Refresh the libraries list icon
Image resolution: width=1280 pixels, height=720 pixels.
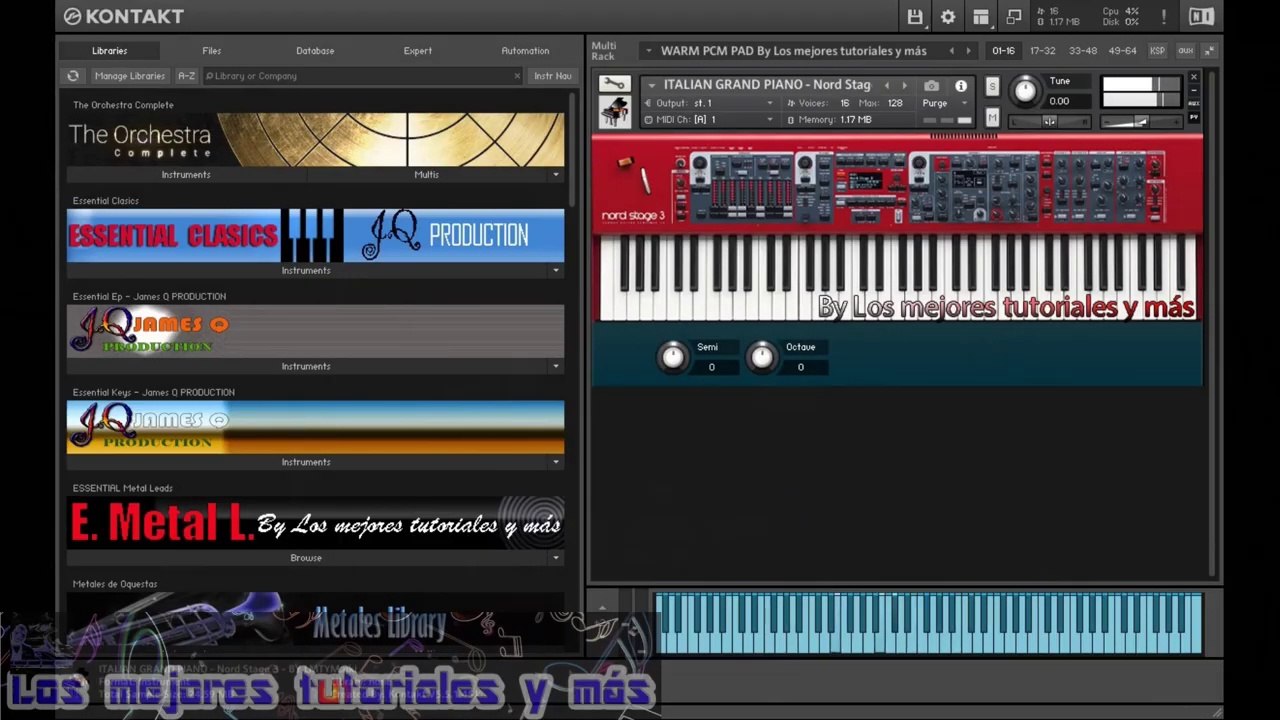73,76
